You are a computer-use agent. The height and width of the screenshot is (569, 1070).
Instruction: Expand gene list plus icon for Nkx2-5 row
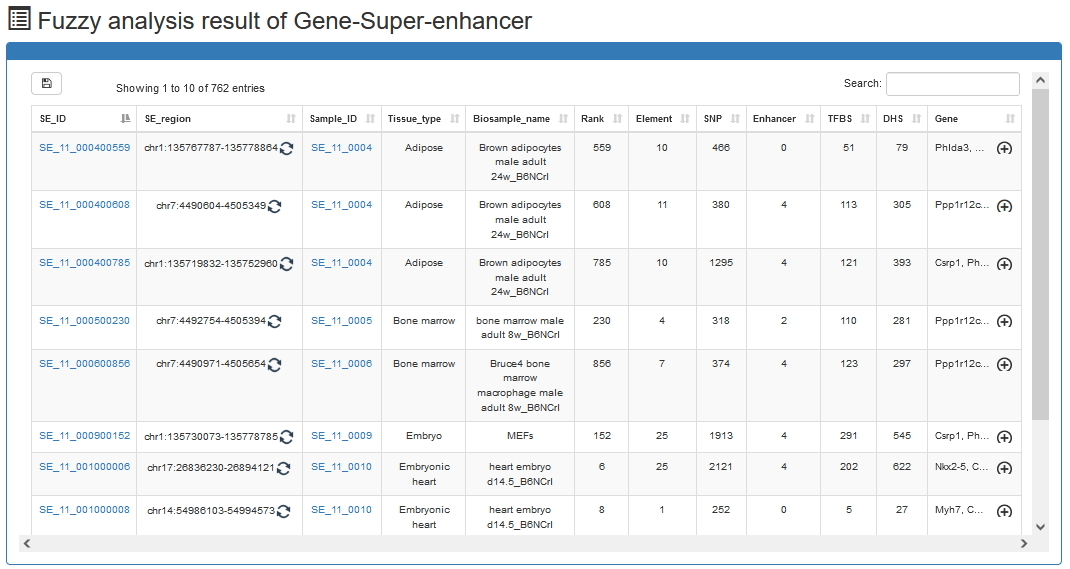(1004, 468)
